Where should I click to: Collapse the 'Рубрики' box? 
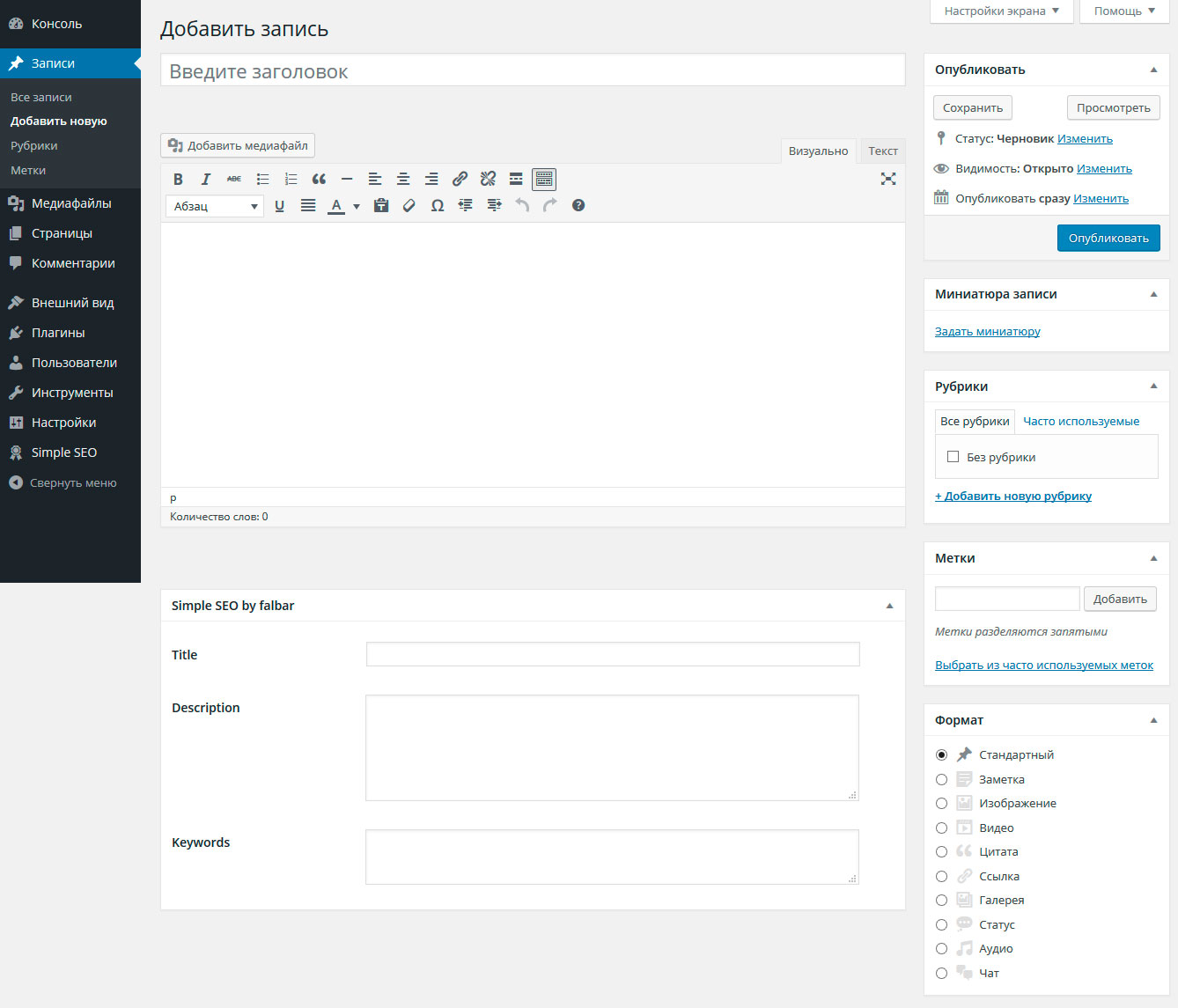click(x=1153, y=386)
